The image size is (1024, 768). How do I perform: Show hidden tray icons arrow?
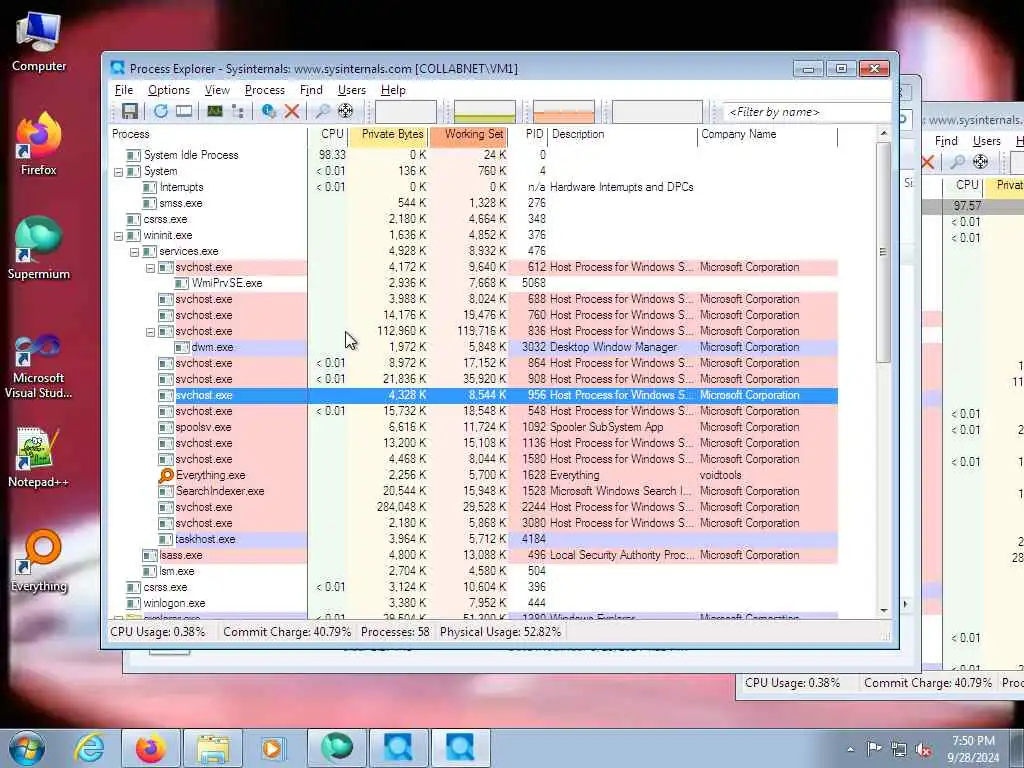[850, 750]
